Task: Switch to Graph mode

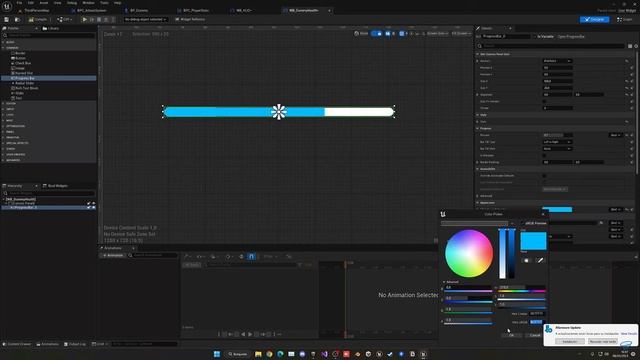Action: pos(625,20)
